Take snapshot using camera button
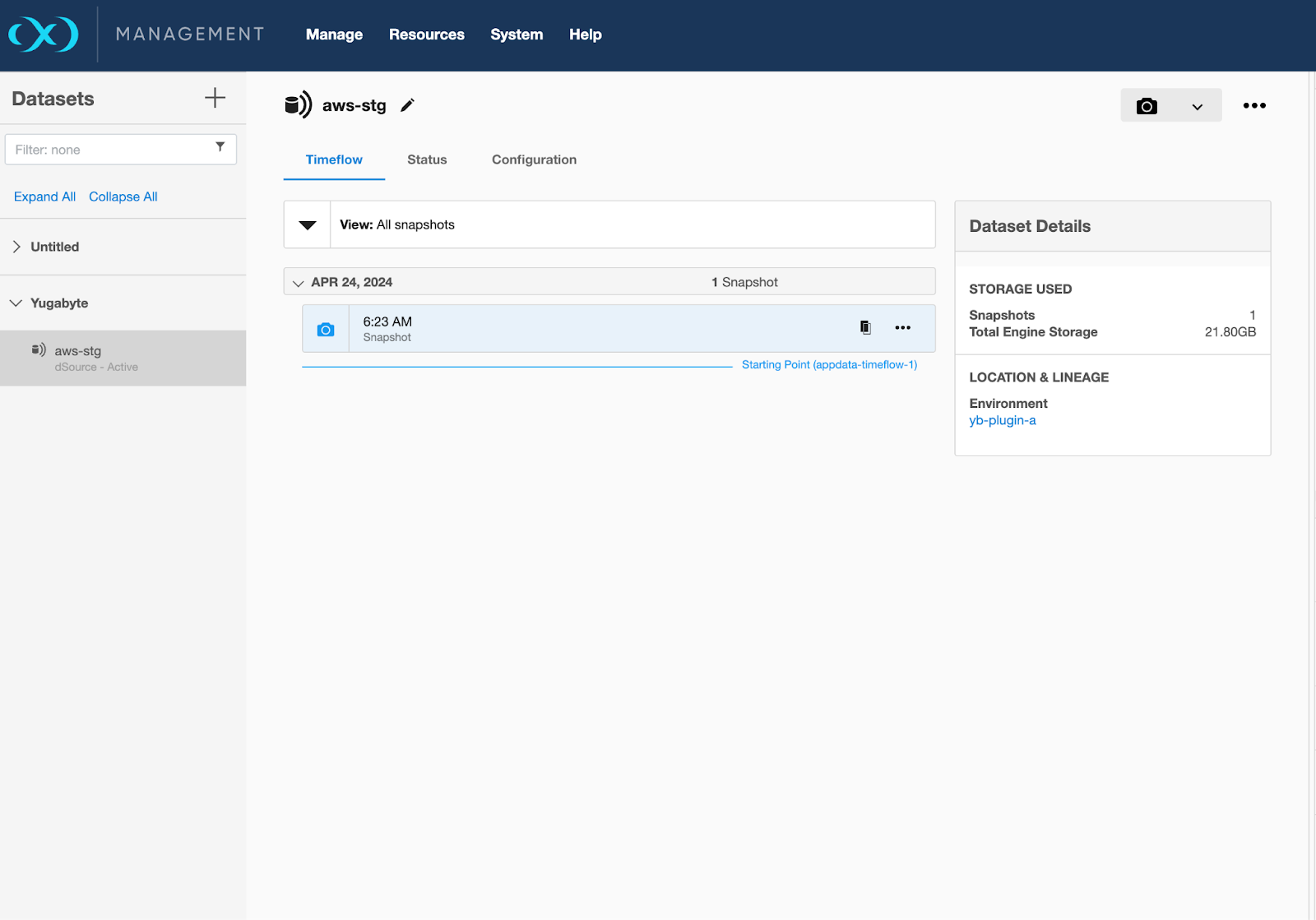The height and width of the screenshot is (920, 1316). point(1147,106)
